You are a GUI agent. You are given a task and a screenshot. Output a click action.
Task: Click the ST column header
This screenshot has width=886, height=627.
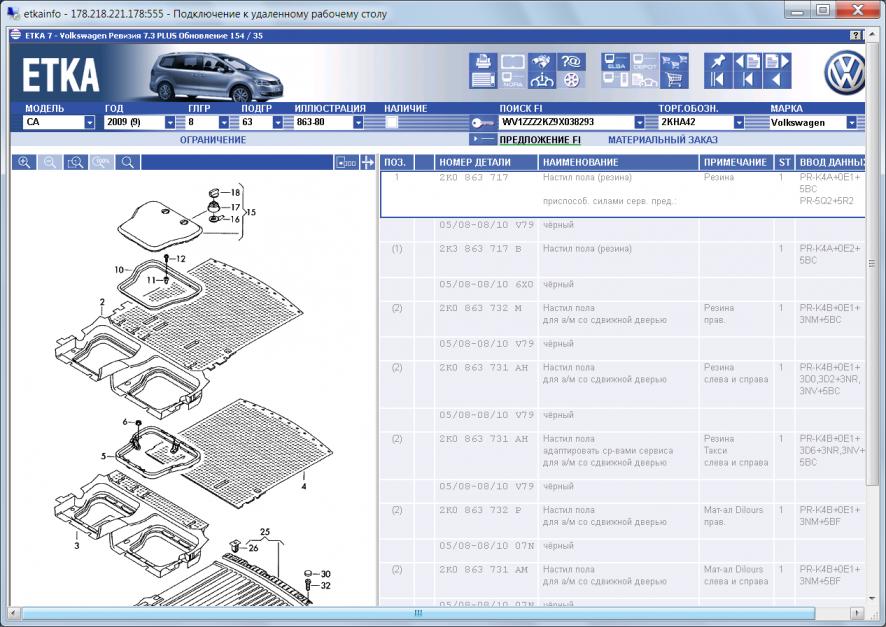click(784, 163)
